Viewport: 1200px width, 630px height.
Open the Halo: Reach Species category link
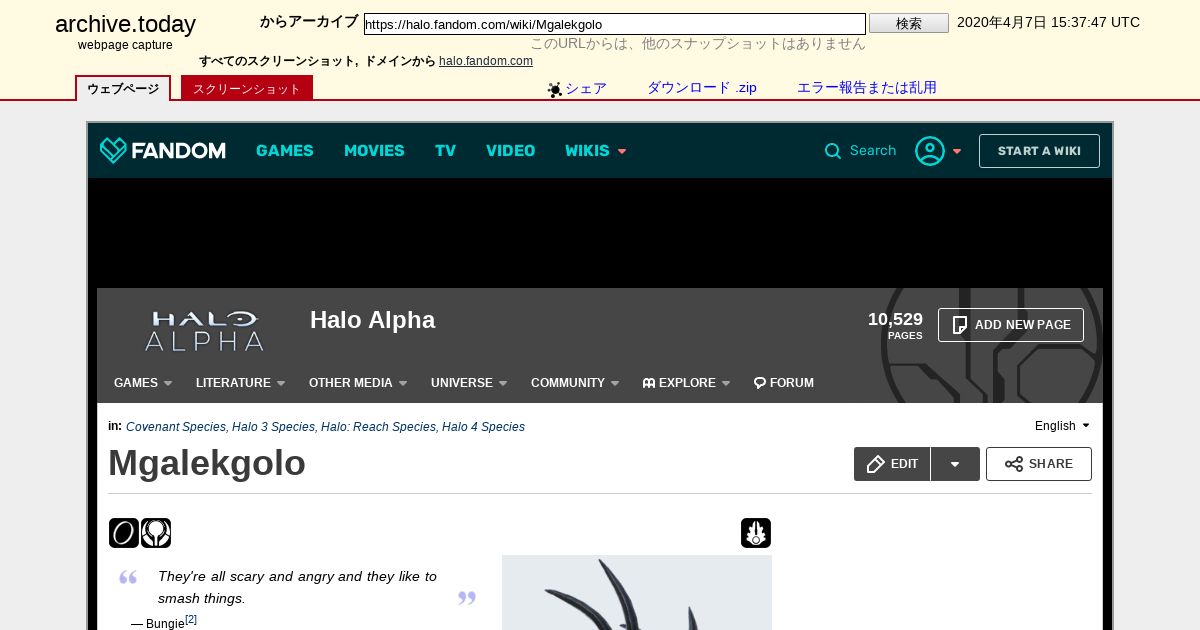coord(378,427)
